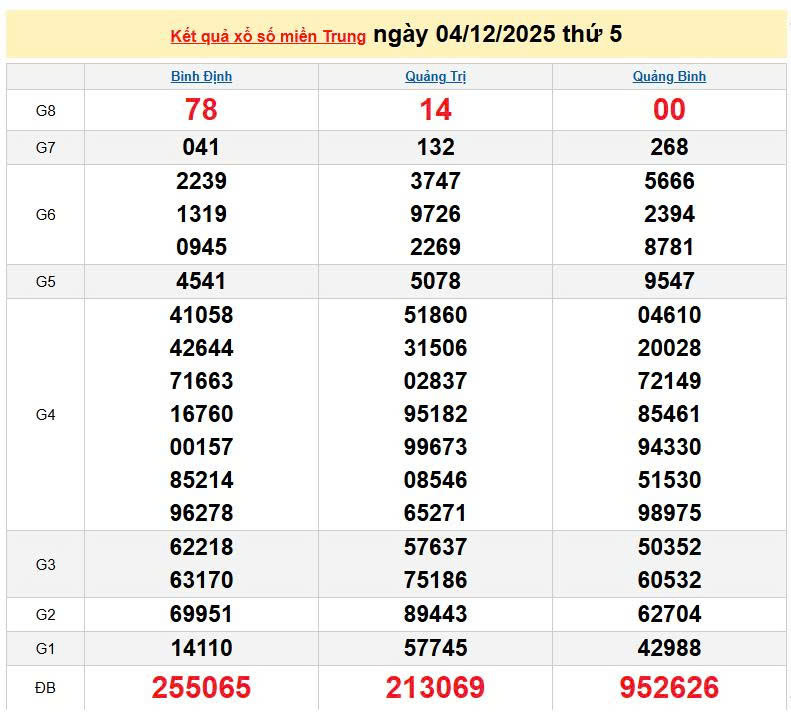Viewport: 791px width, 726px height.
Task: Open the Bình Định province link
Action: (201, 76)
